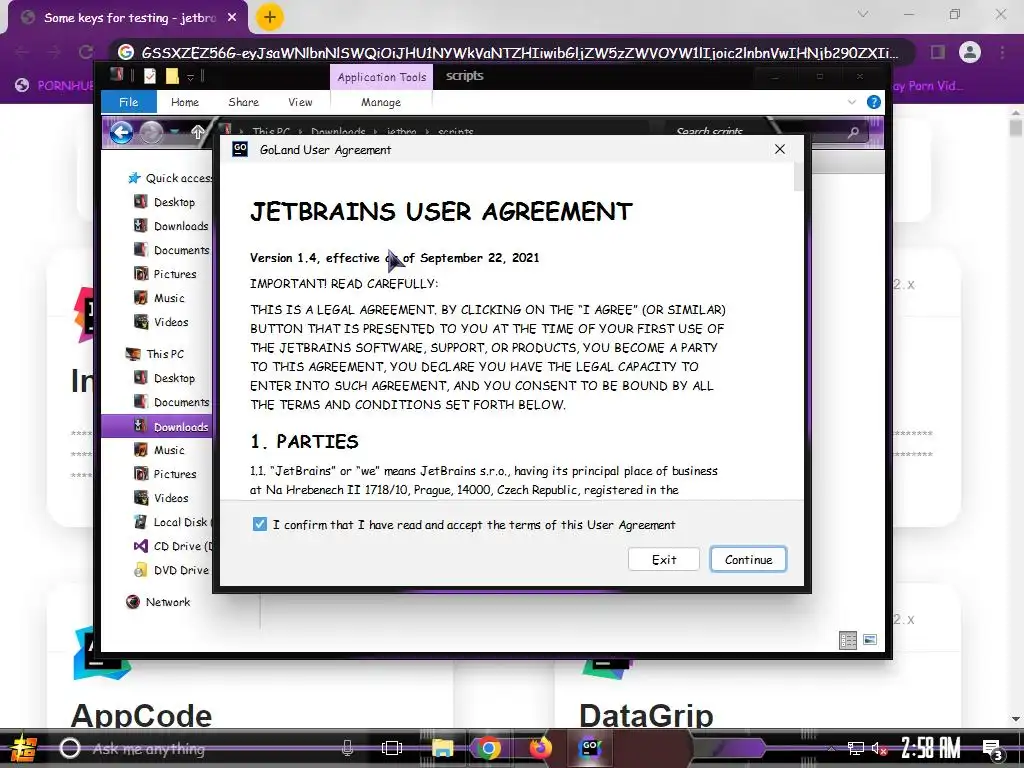This screenshot has width=1024, height=768.
Task: Open the File tab in Explorer ribbon
Action: point(129,102)
